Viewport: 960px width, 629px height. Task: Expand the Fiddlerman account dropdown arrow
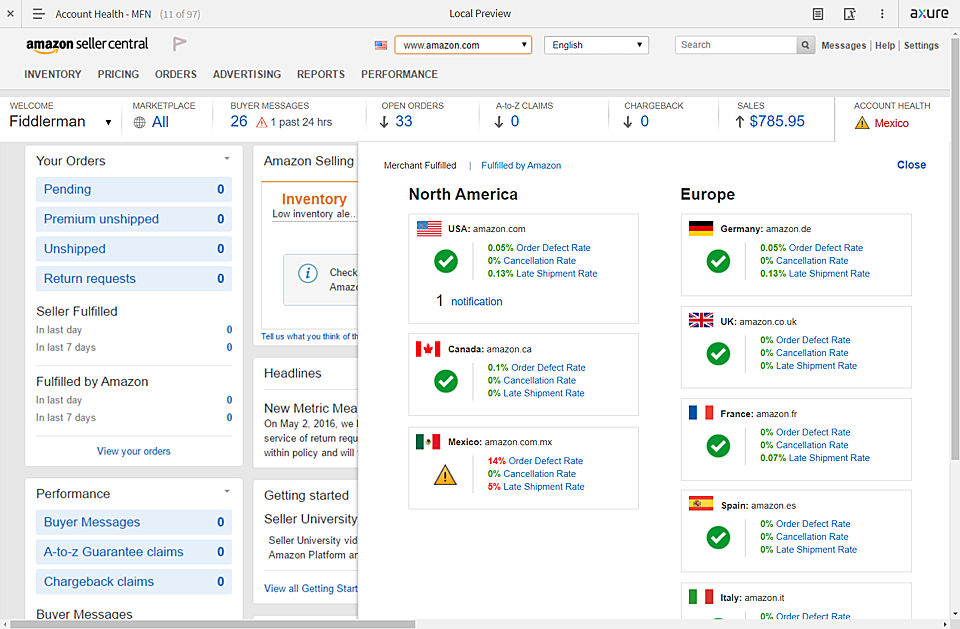[x=108, y=122]
